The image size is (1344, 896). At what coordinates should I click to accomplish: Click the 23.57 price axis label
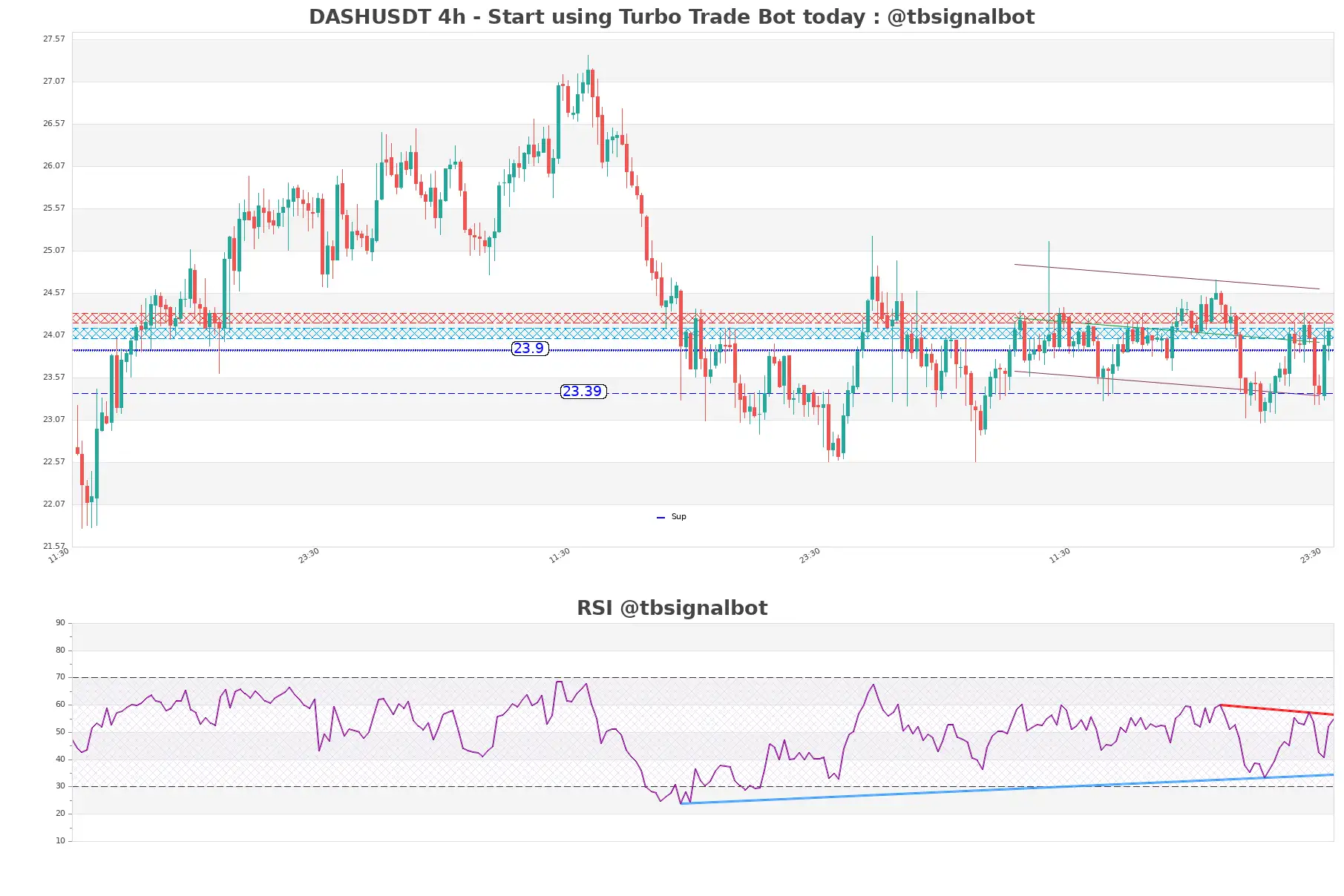53,377
